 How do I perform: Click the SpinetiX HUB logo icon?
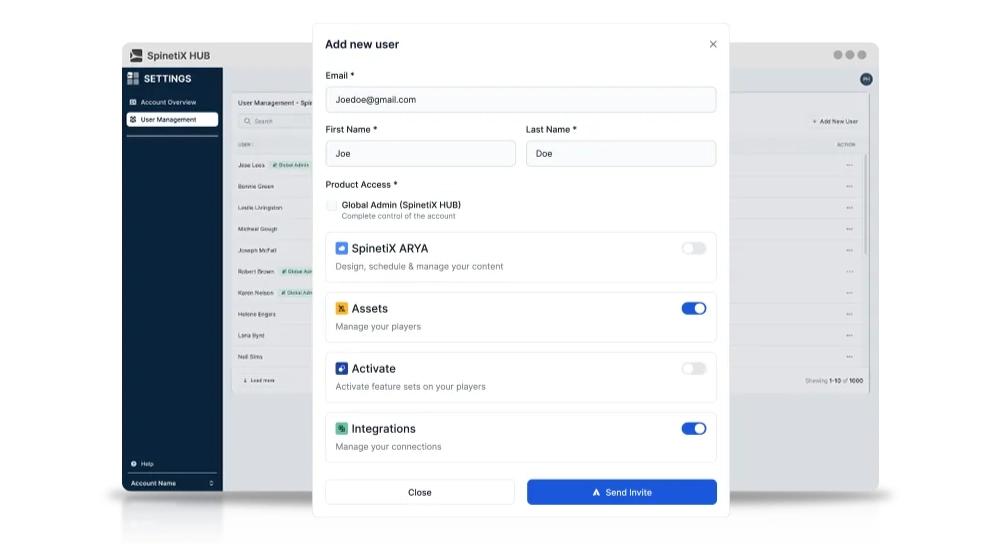[x=137, y=56]
